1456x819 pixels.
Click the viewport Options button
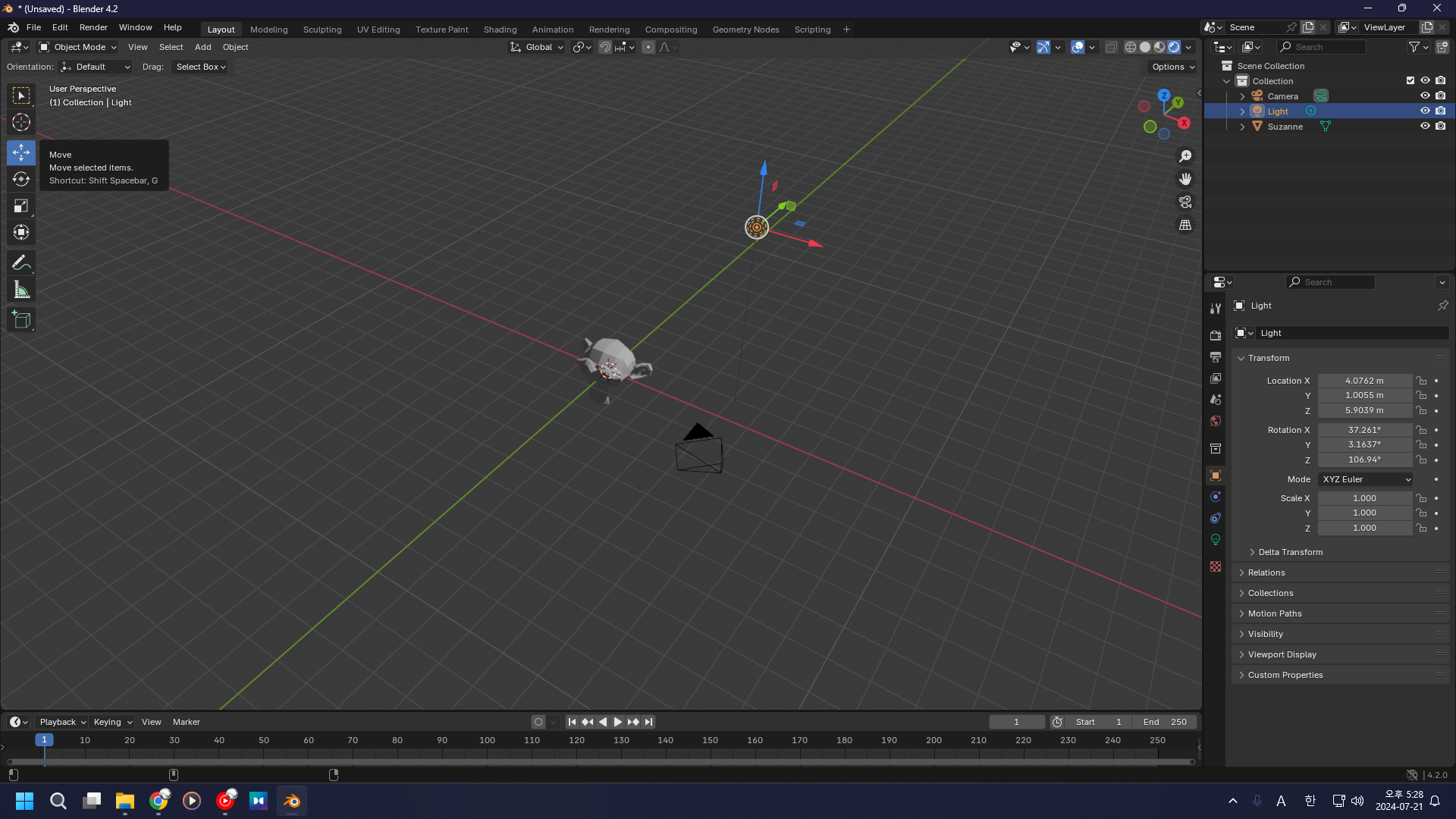[x=1172, y=67]
